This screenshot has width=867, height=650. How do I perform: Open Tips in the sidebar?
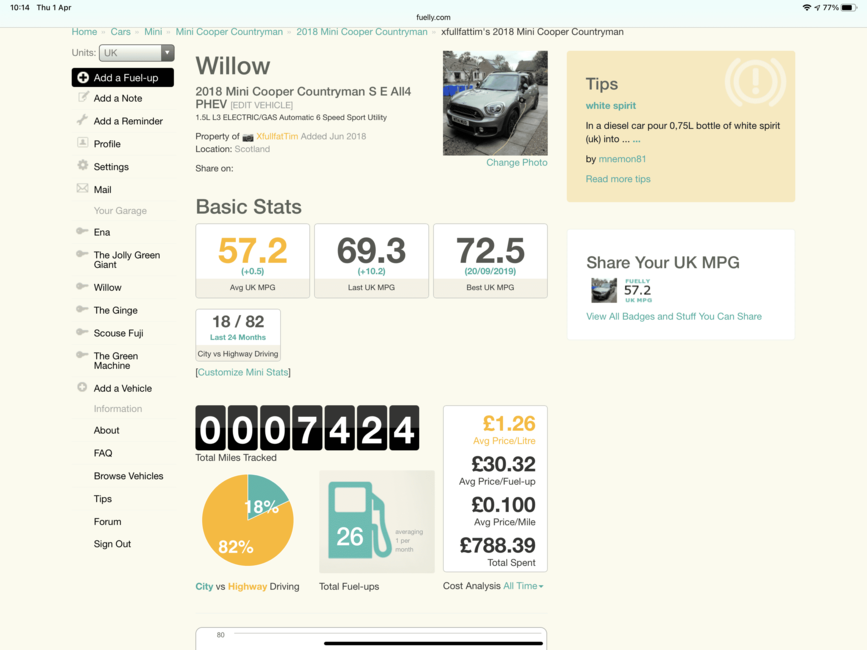point(102,499)
